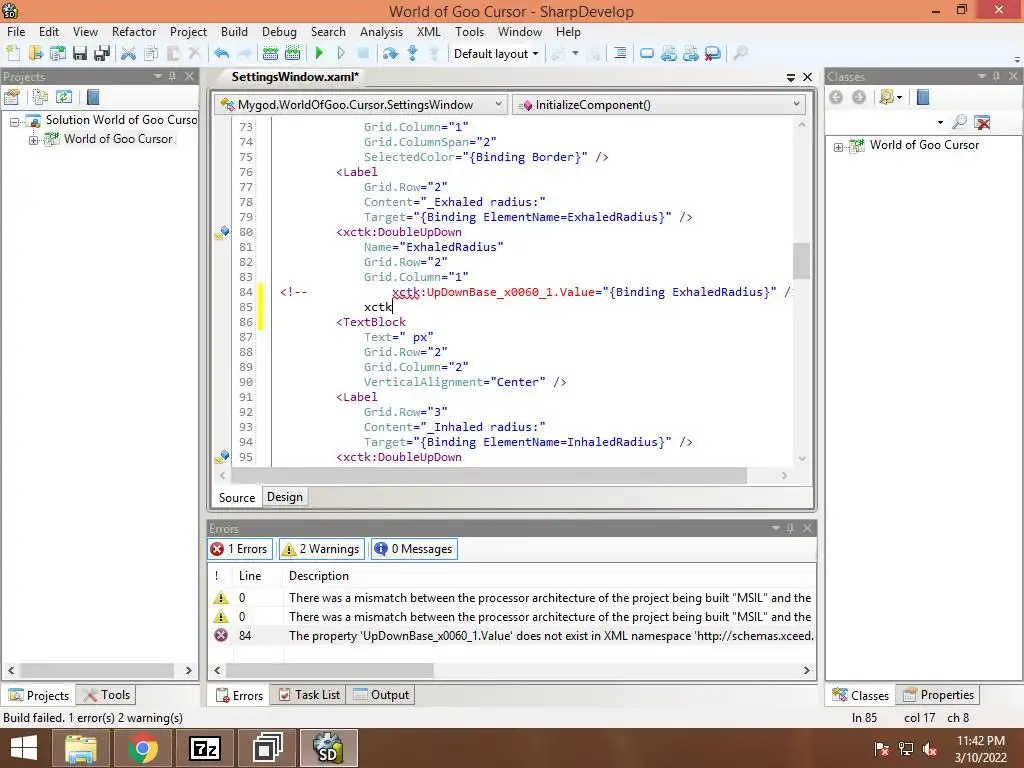Viewport: 1024px width, 768px height.
Task: Open the Default layout dropdown
Action: click(x=496, y=54)
